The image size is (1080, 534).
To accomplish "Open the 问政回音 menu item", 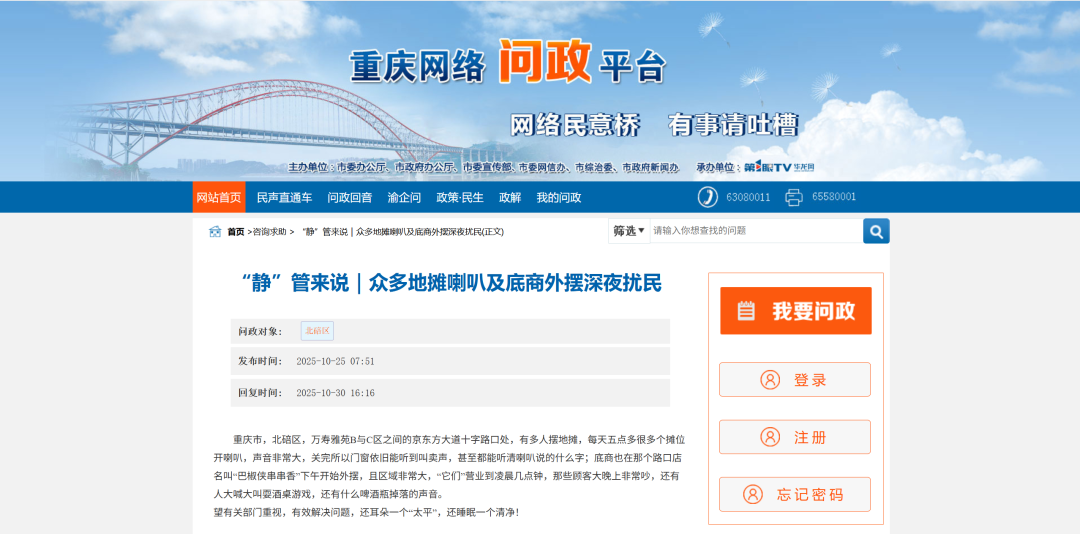I will click(350, 197).
